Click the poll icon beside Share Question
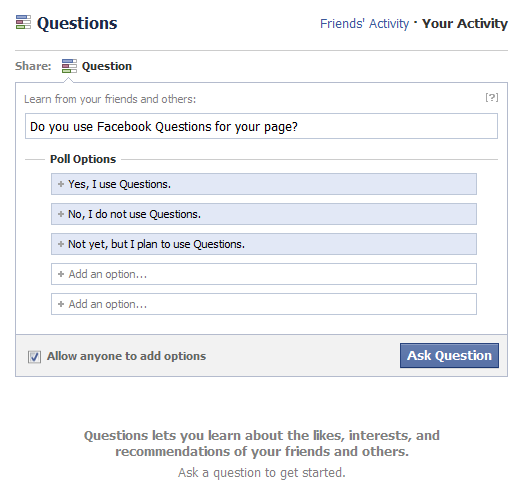The width and height of the screenshot is (520, 484). pos(69,66)
